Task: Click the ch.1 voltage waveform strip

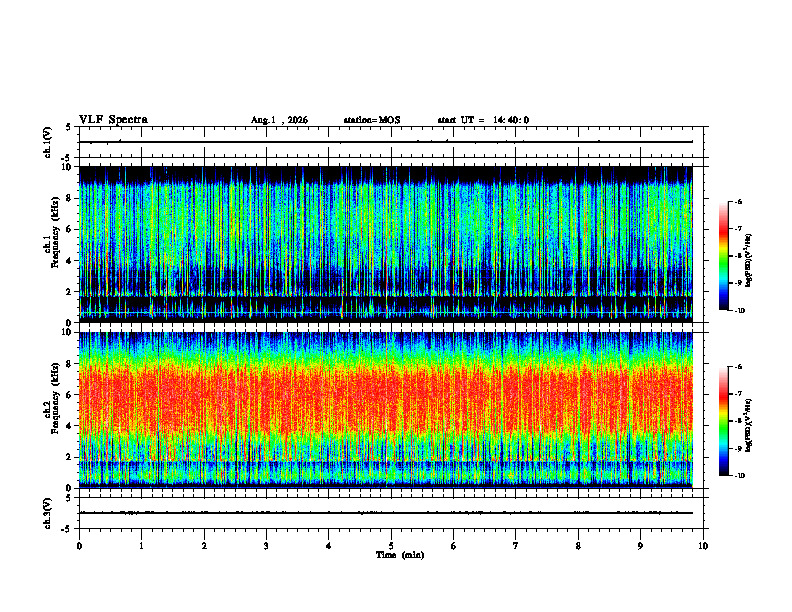Action: pyautogui.click(x=393, y=142)
